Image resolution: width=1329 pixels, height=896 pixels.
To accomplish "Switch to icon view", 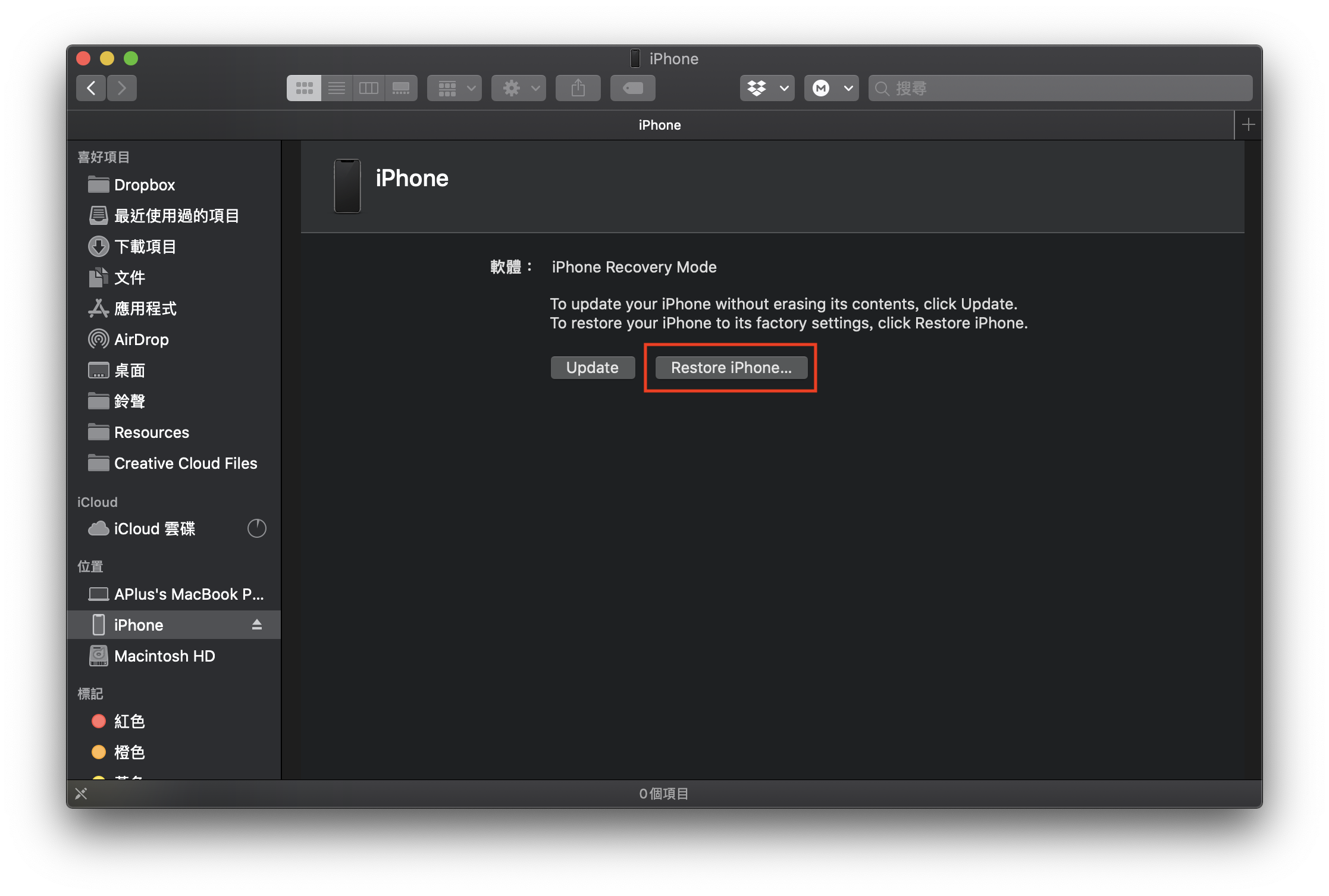I will (304, 88).
